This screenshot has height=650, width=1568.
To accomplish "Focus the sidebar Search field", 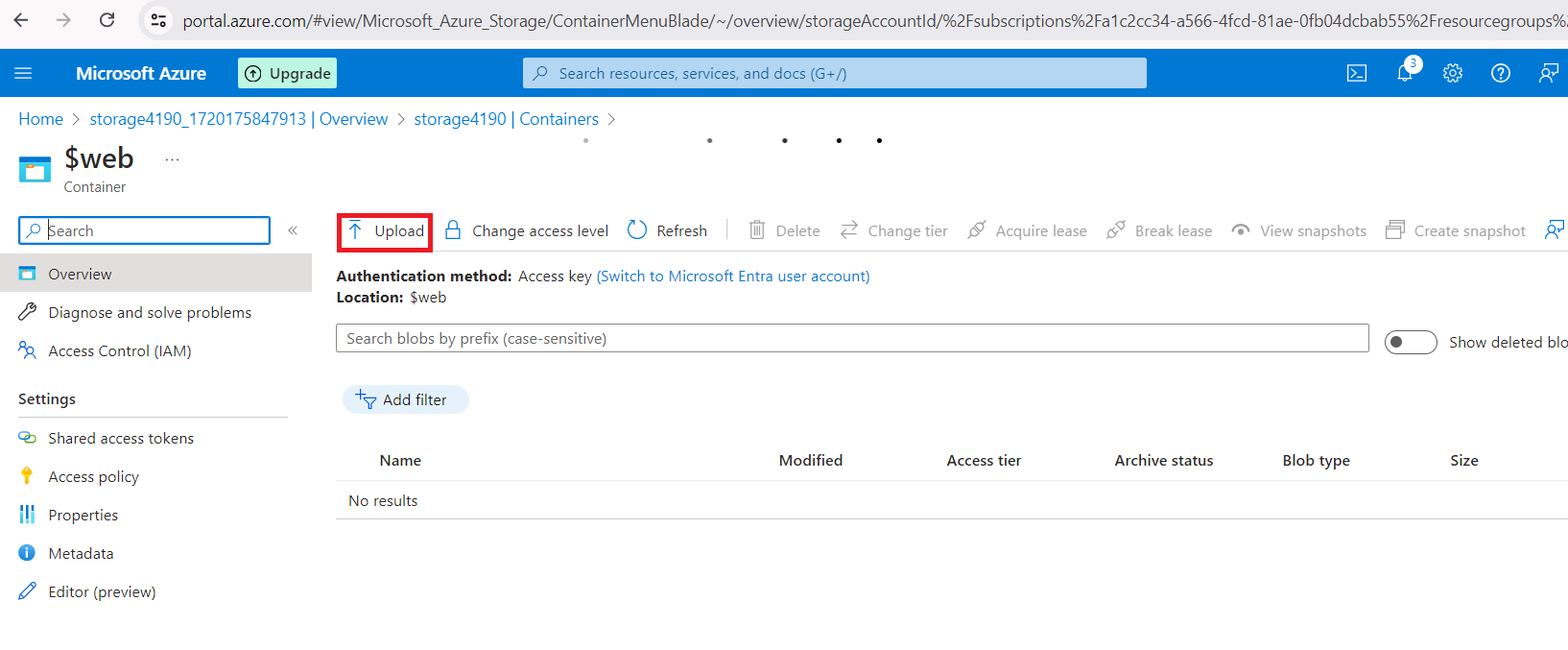I will [144, 230].
